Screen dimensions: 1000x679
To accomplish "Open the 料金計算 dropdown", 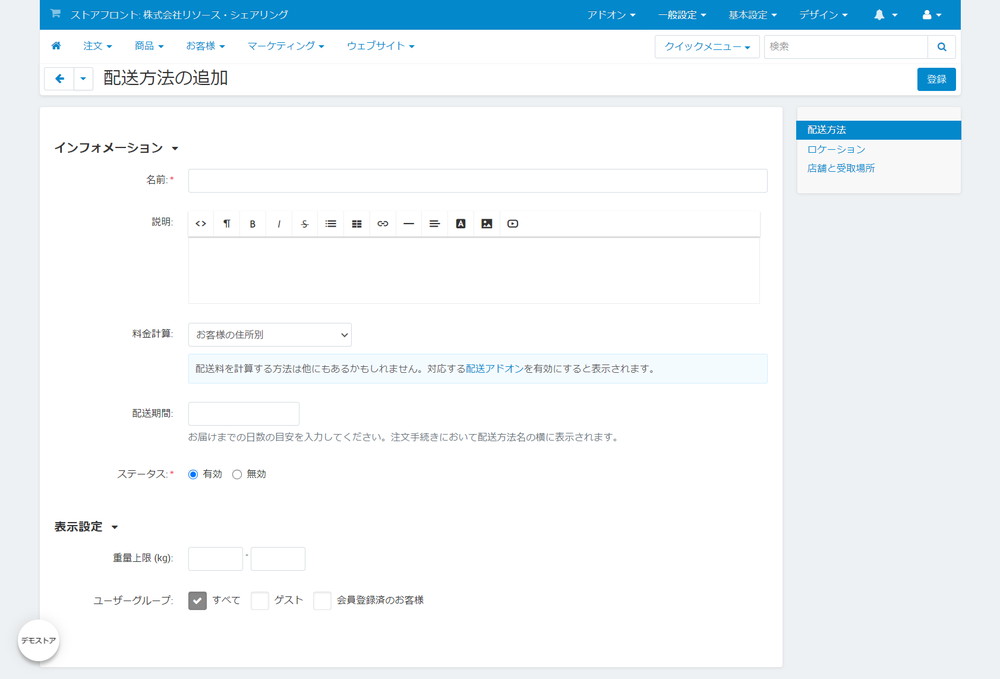I will [270, 335].
